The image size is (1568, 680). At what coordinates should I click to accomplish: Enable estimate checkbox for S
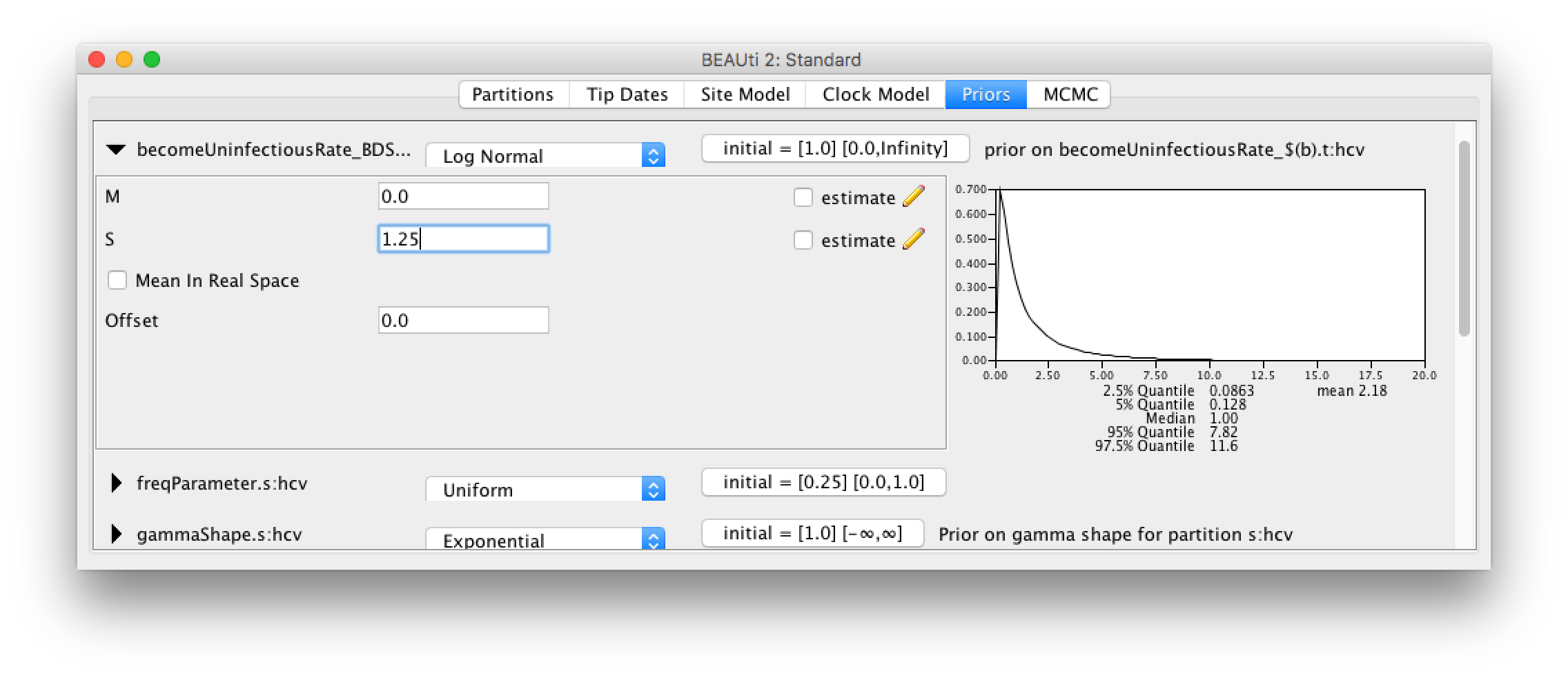[803, 240]
